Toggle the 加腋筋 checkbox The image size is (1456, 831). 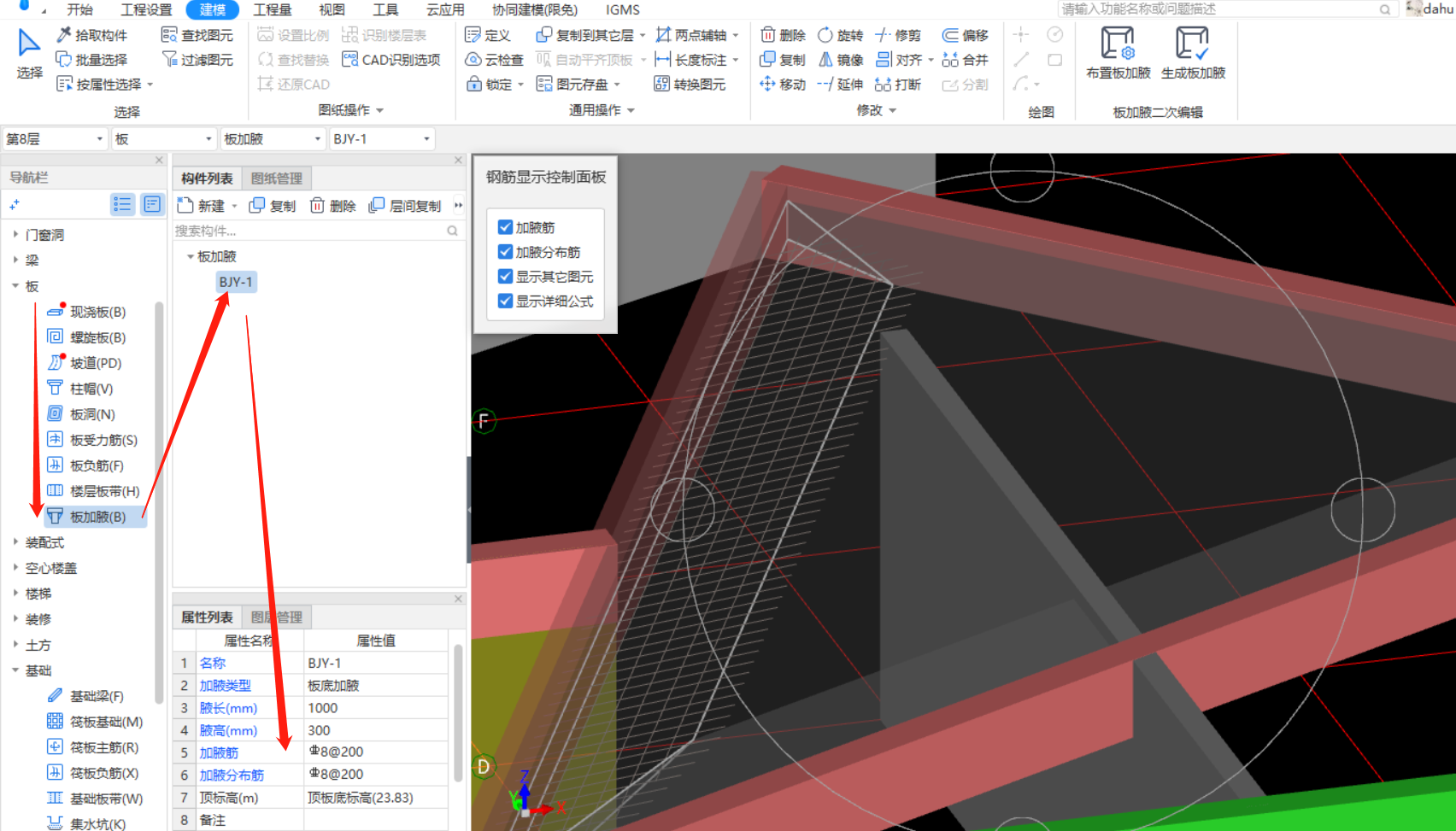505,227
